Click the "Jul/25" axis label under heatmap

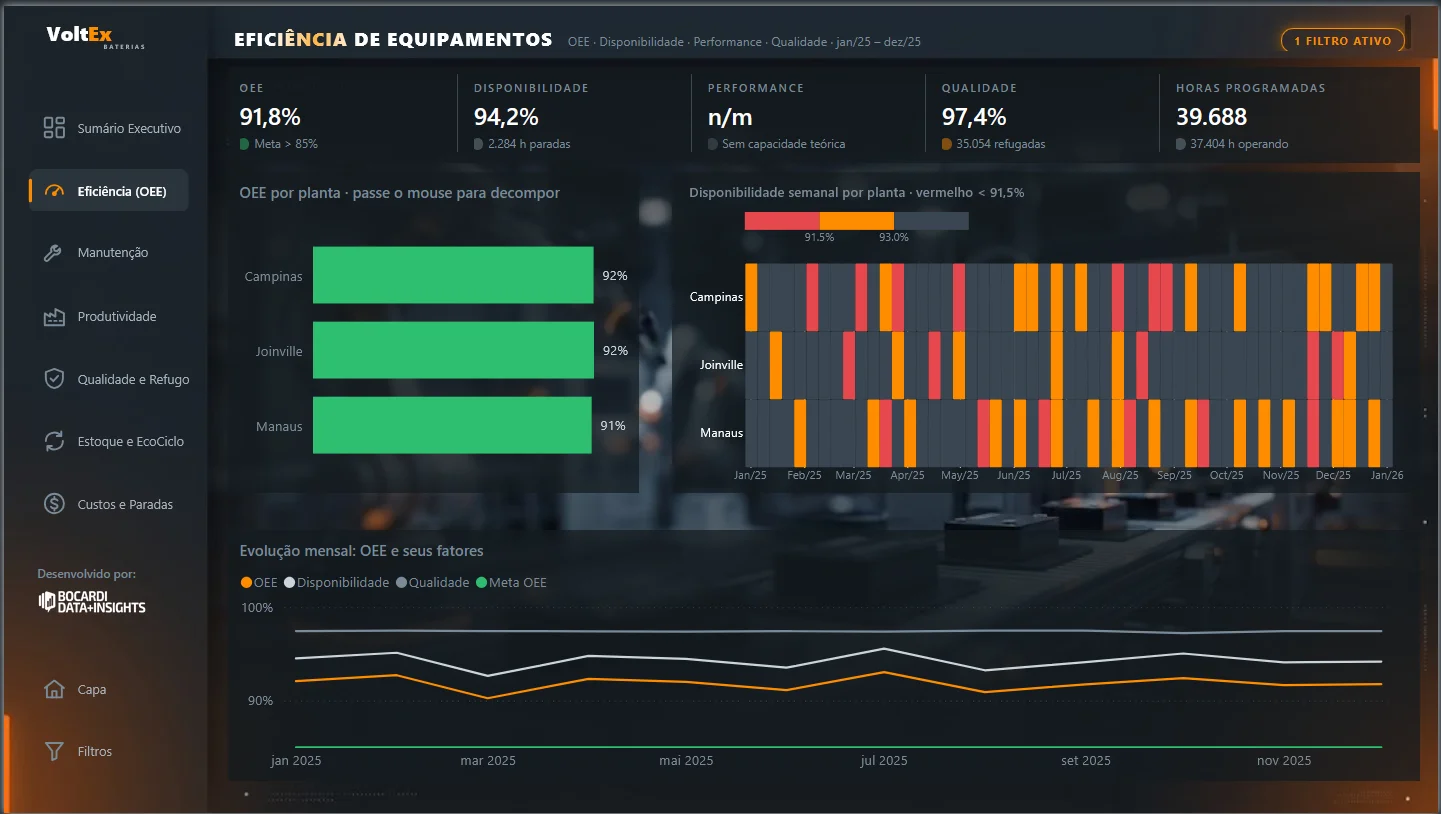point(1066,475)
